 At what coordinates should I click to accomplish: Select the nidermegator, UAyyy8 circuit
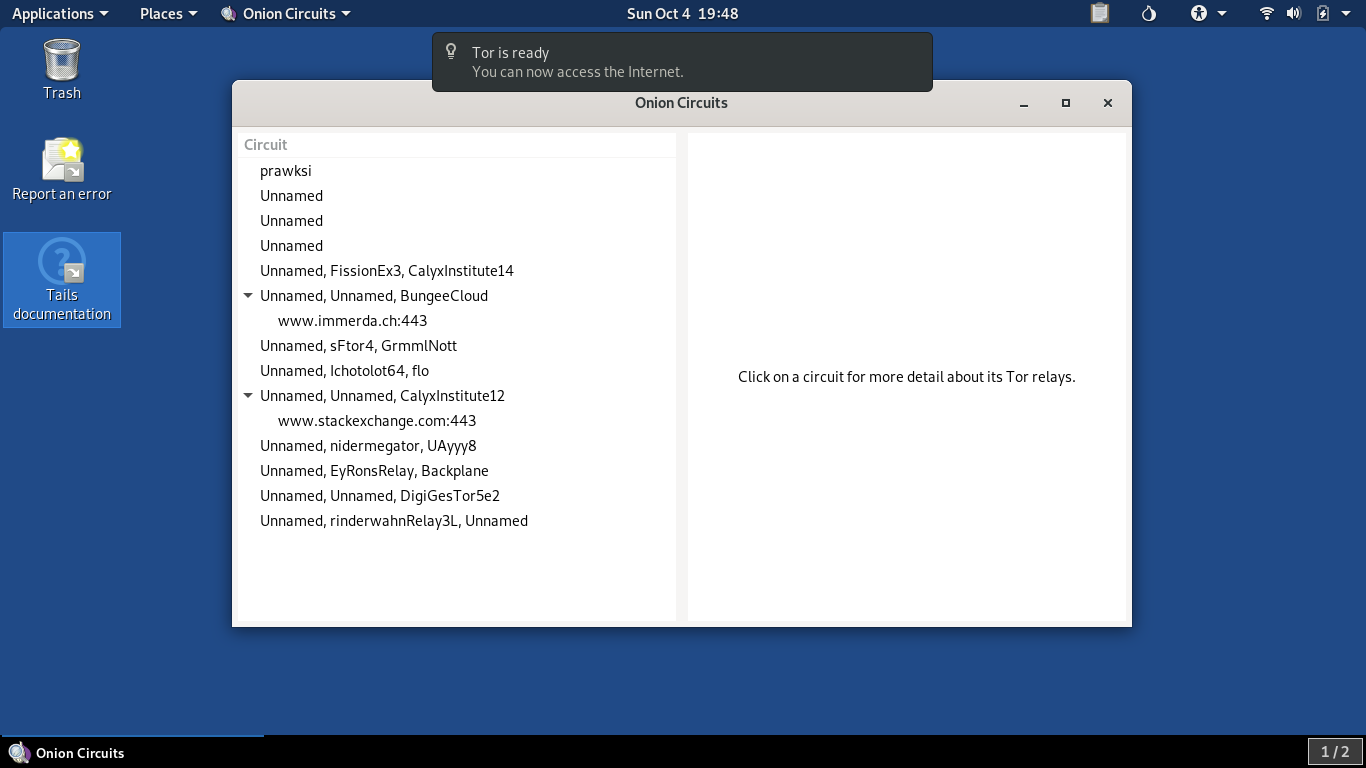[456, 446]
